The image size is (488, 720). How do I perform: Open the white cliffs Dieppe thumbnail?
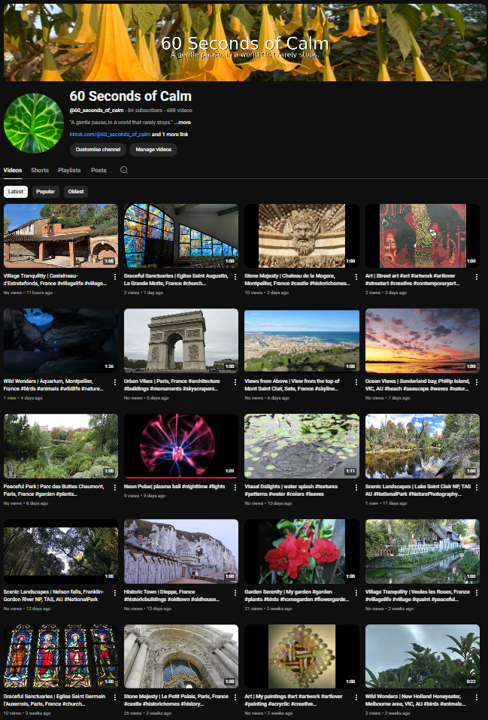(181, 551)
